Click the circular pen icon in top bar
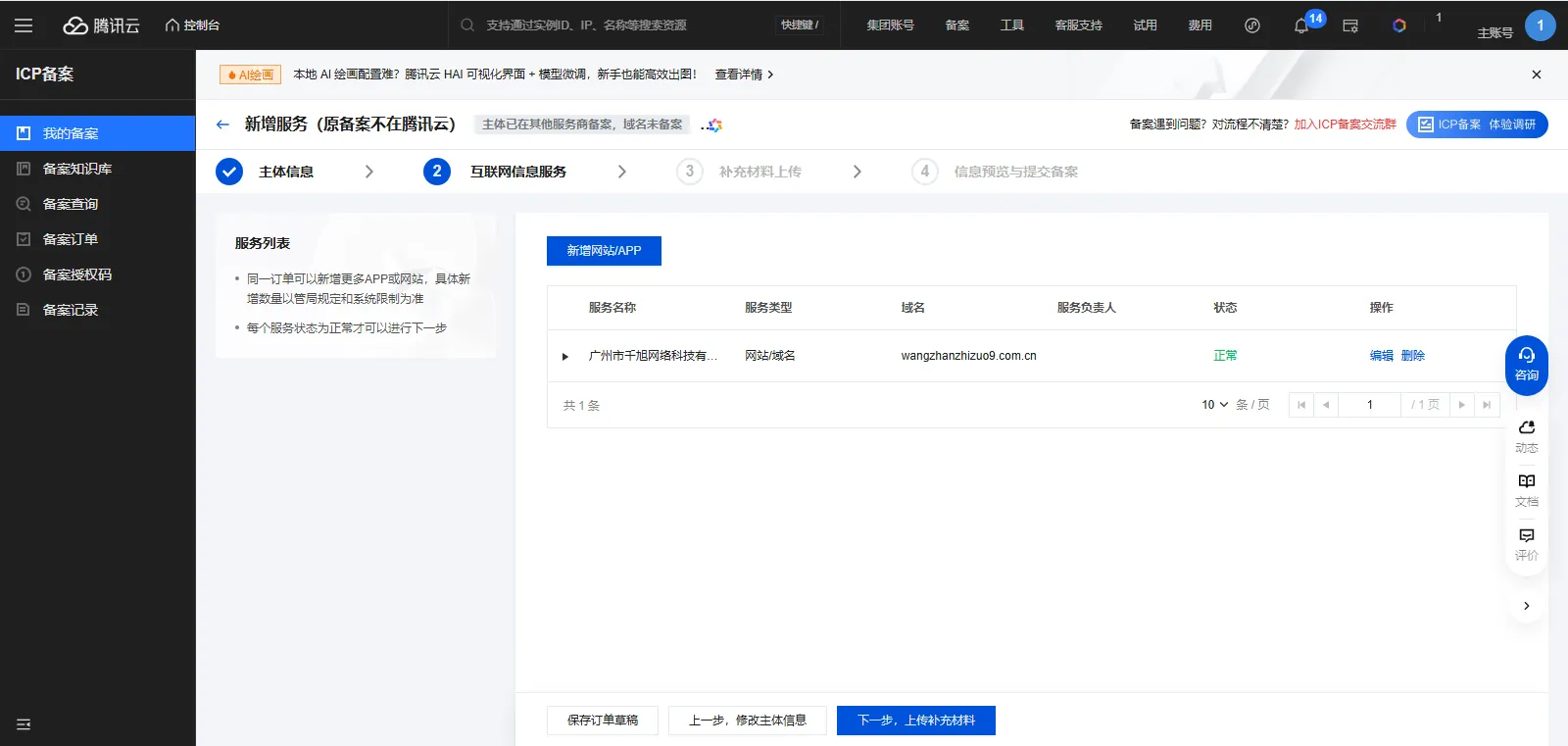 click(x=1252, y=25)
